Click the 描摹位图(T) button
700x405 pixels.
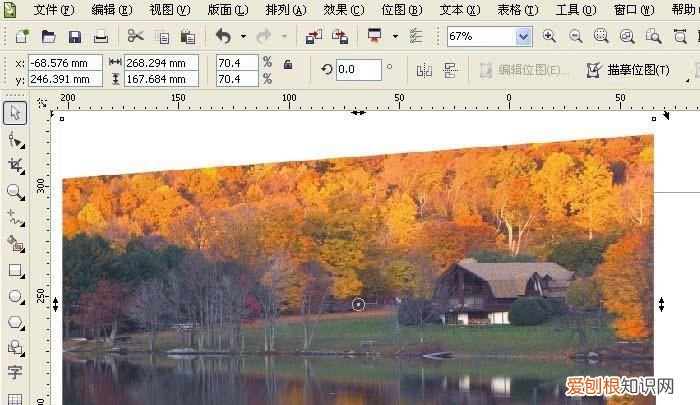pos(627,70)
